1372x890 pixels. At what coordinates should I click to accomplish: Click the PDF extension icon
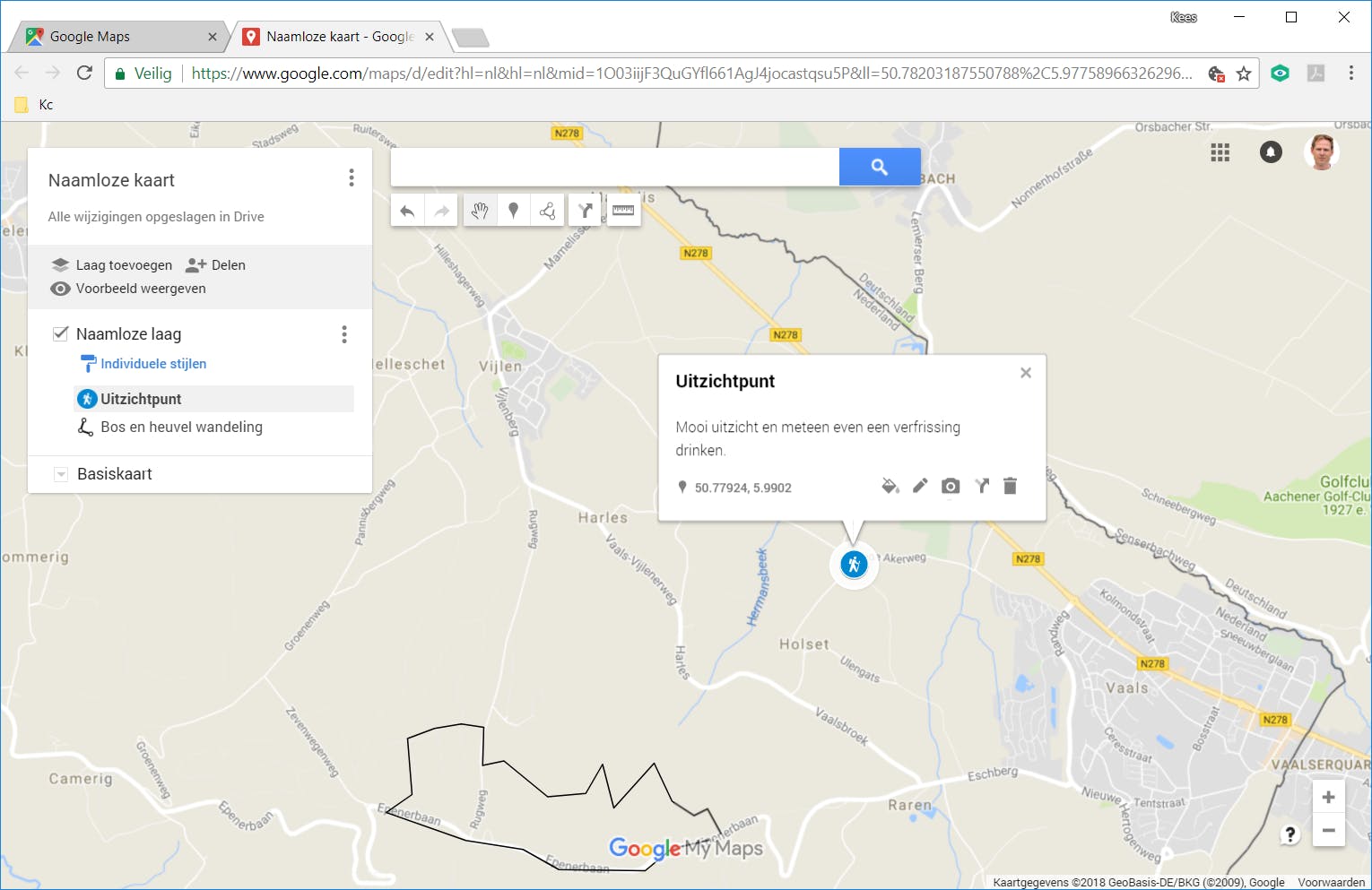coord(1316,73)
